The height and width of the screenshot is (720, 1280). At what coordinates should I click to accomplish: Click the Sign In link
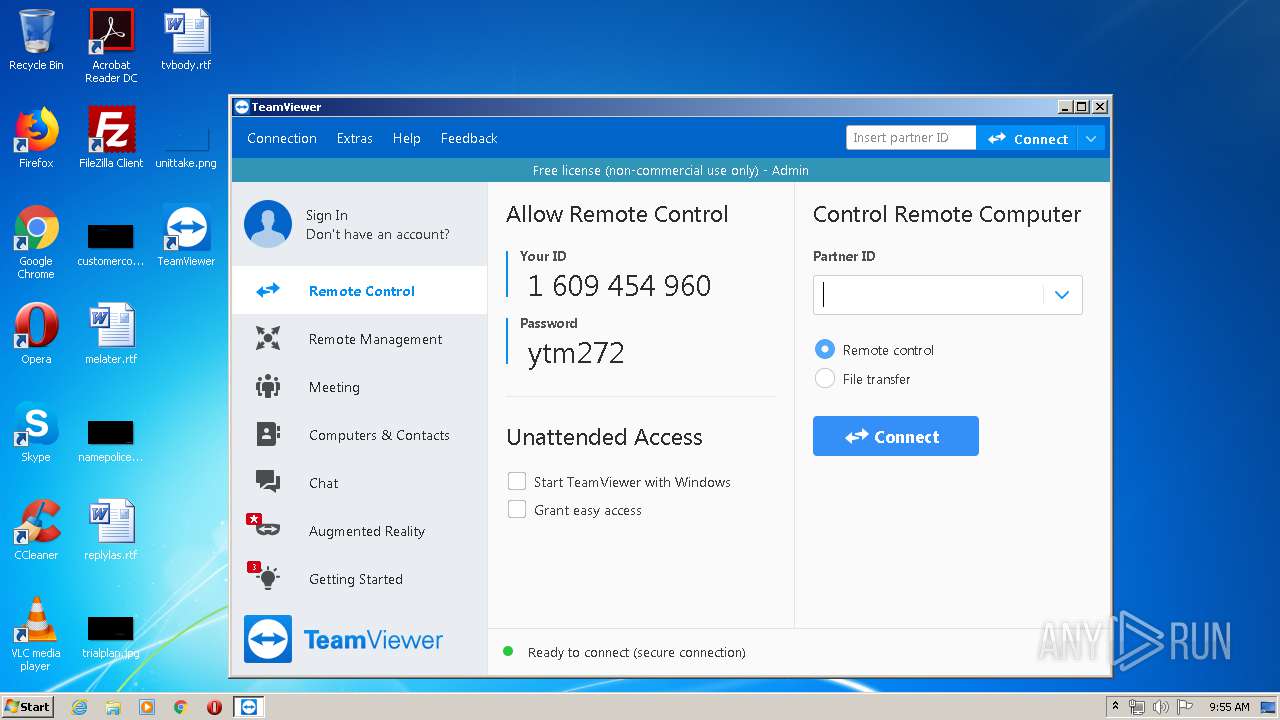(327, 215)
